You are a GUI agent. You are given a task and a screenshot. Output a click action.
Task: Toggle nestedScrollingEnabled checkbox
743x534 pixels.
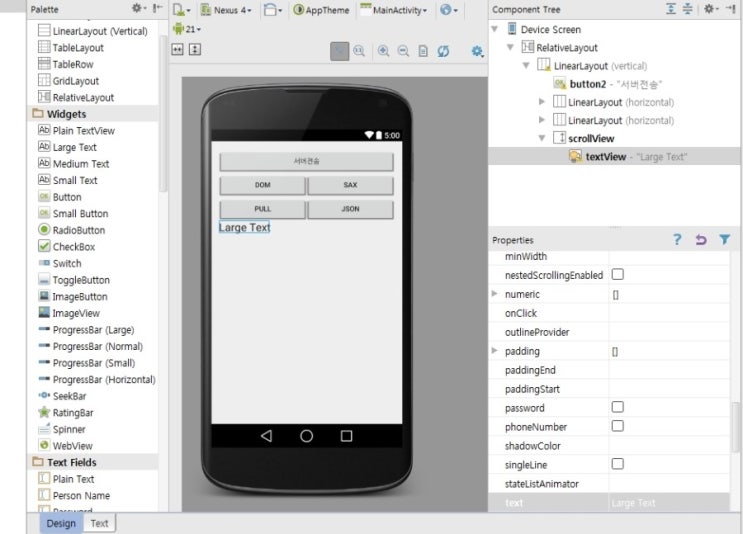617,274
